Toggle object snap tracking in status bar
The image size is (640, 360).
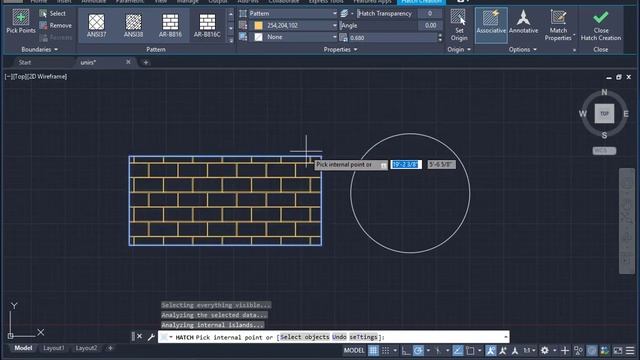click(x=458, y=350)
